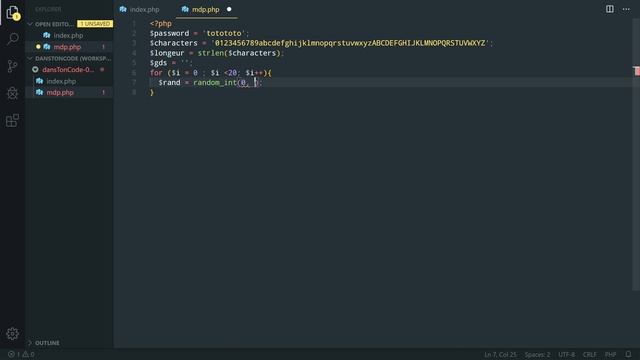Change line endings via CRLF

[590, 354]
